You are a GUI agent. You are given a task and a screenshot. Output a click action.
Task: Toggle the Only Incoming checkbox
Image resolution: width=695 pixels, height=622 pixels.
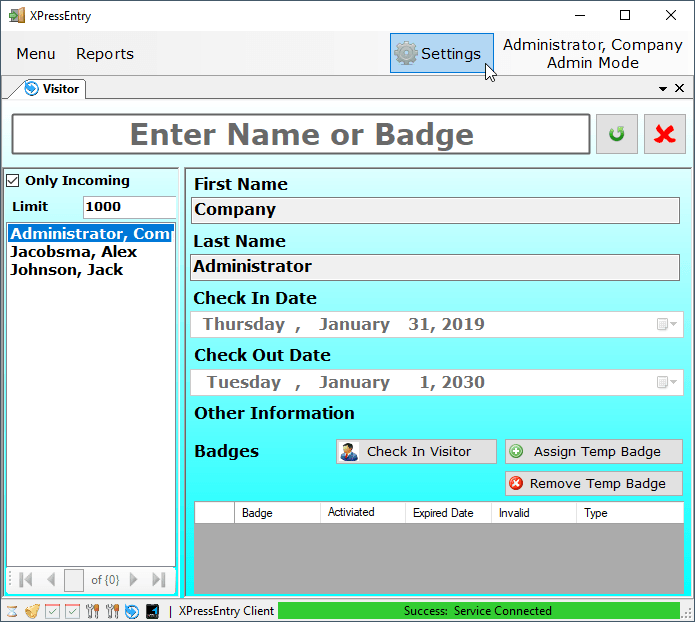12,180
